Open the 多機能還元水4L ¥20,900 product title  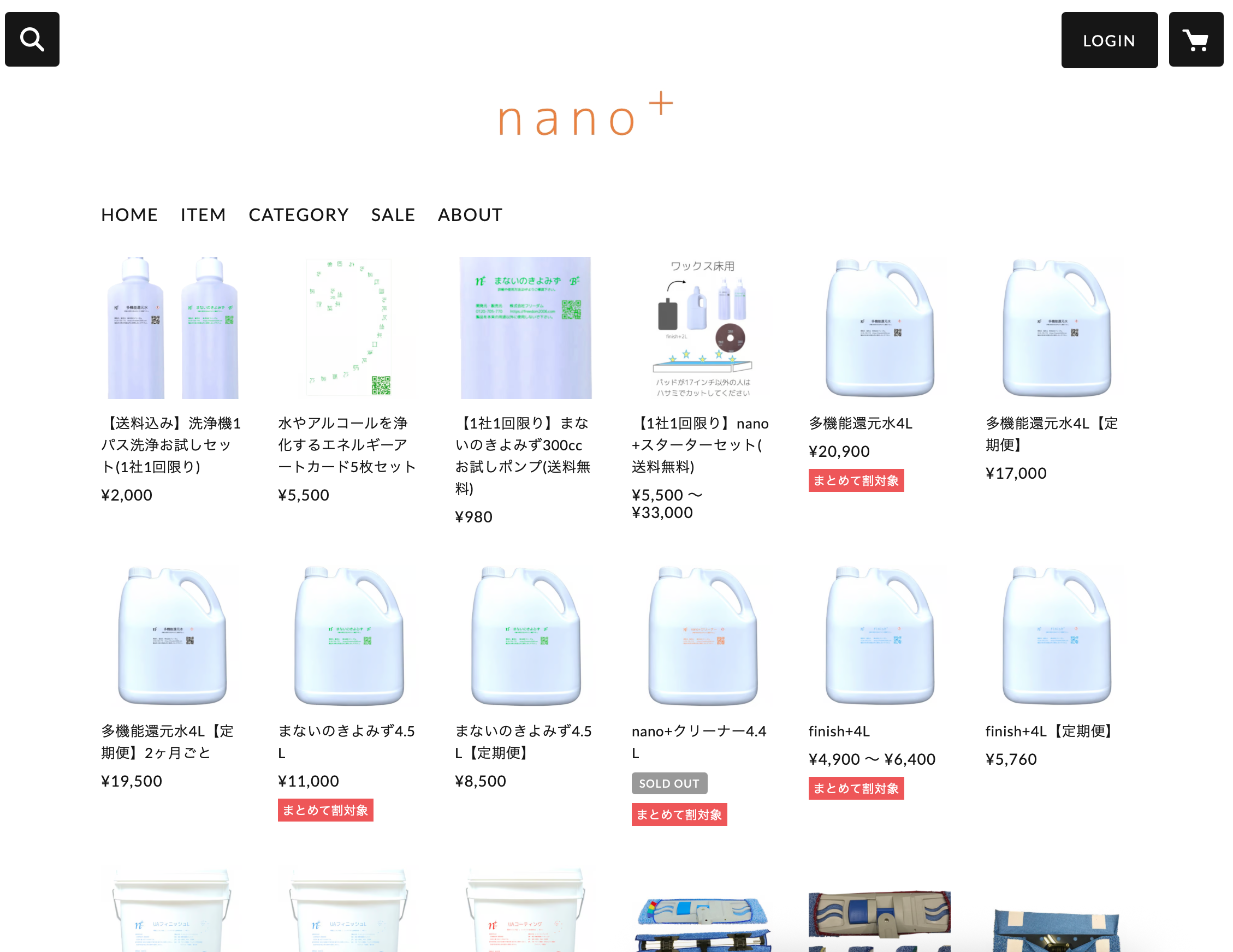pos(860,423)
